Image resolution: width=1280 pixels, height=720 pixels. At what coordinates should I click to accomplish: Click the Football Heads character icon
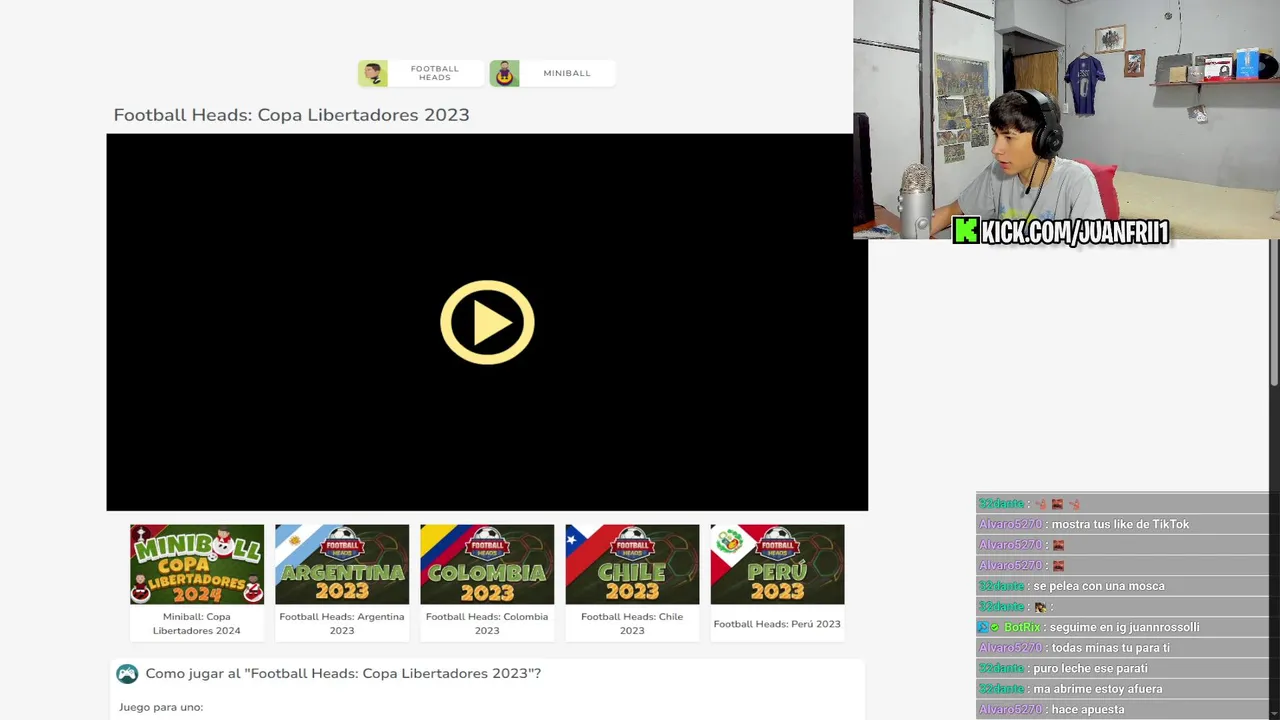(373, 73)
